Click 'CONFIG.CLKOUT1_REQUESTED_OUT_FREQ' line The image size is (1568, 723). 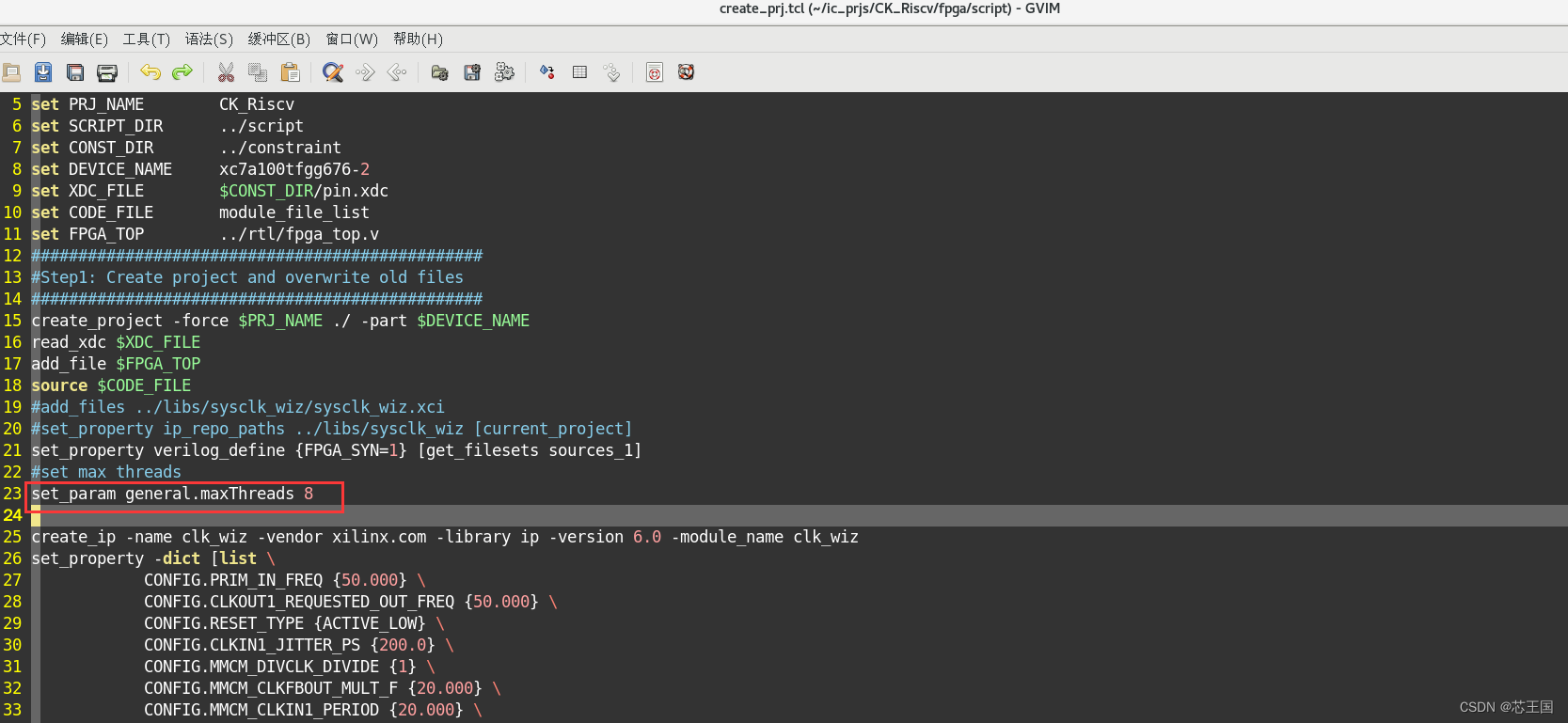351,602
